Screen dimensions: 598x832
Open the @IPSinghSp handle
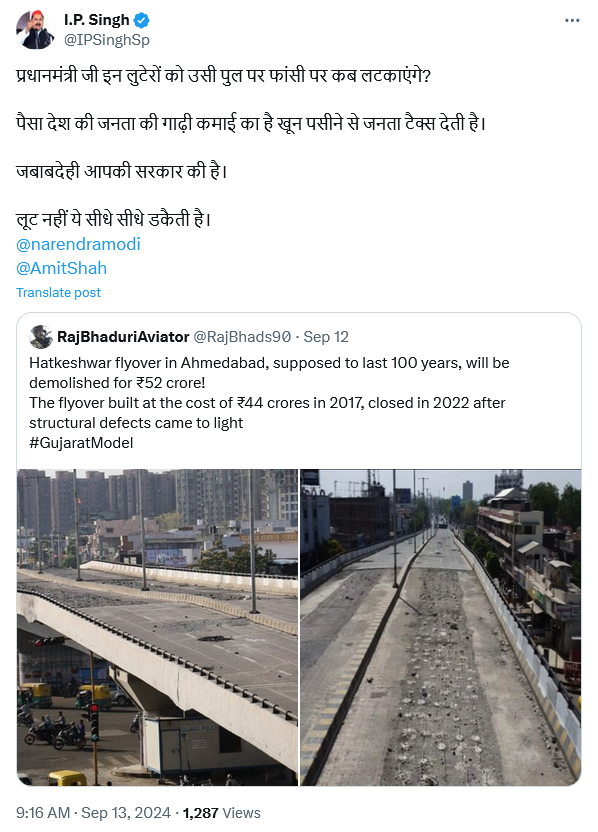[x=107, y=40]
